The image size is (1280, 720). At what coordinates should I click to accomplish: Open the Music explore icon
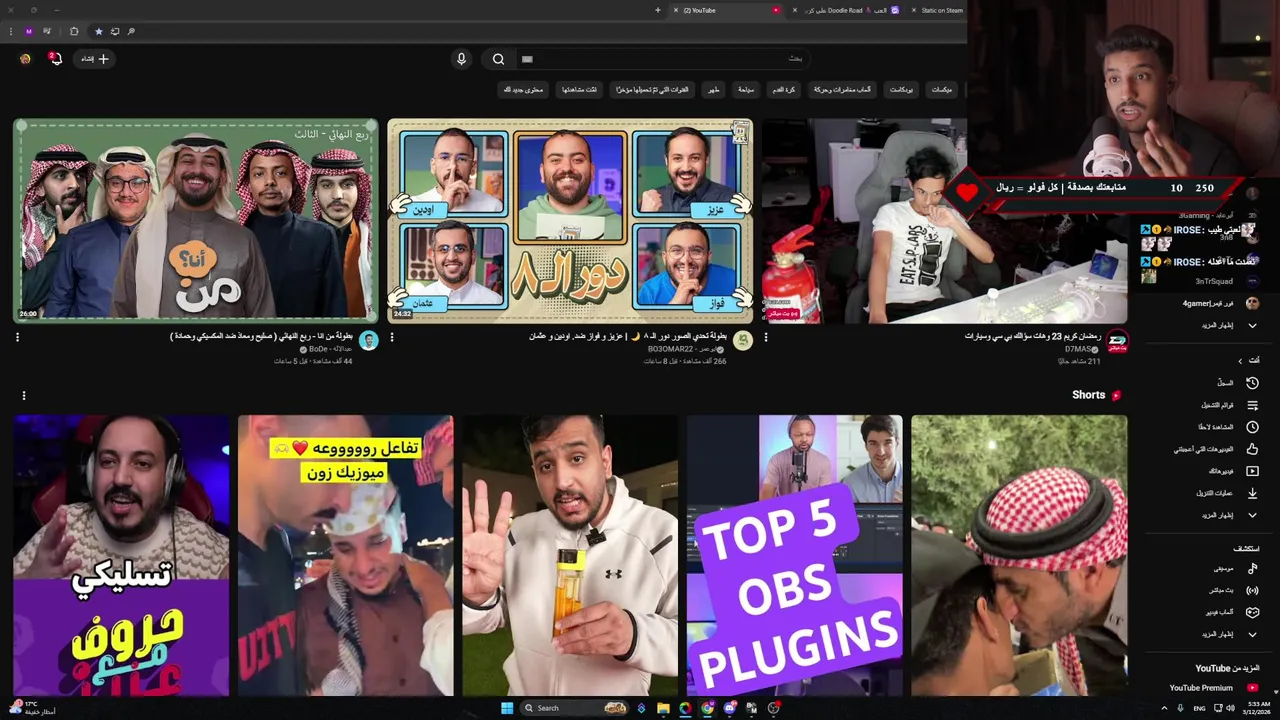point(1252,568)
